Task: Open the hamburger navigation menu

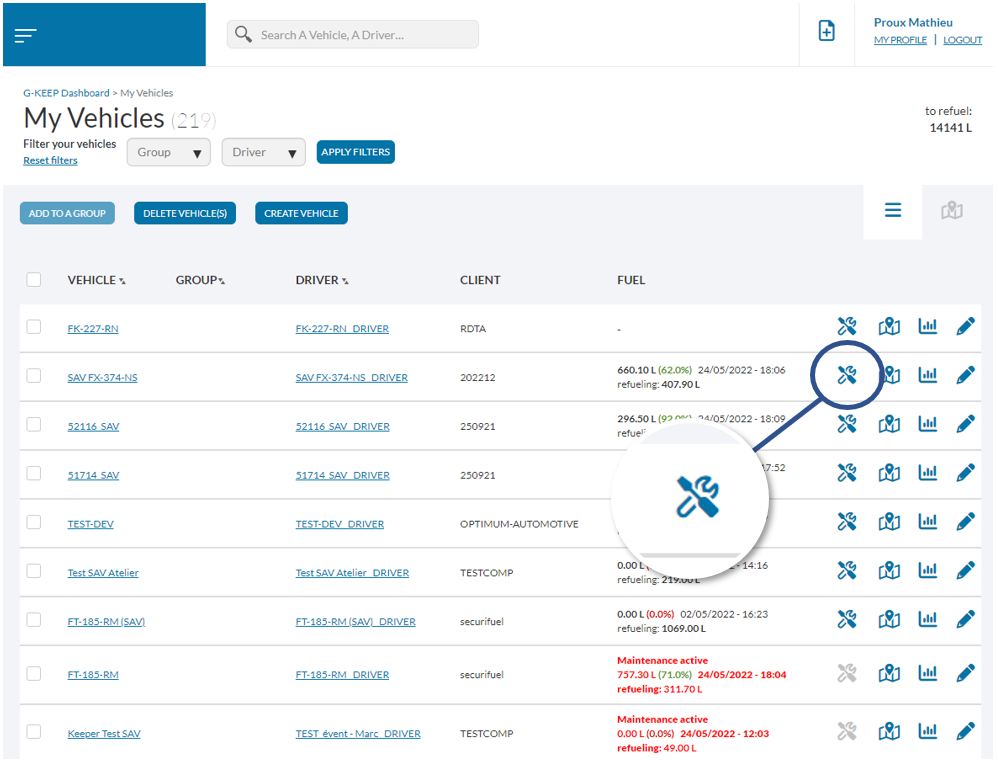Action: pyautogui.click(x=26, y=35)
